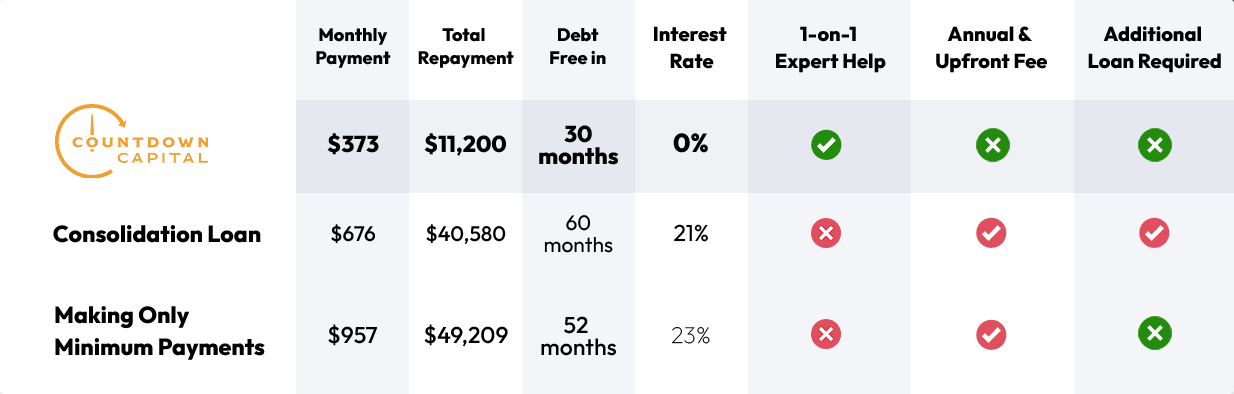Click green X for Countdown additional loan
The image size is (1234, 394).
[x=1154, y=146]
